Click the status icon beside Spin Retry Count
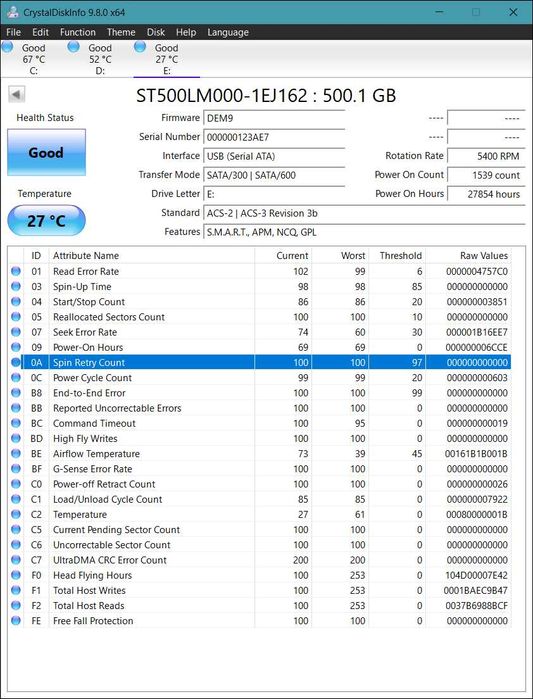 [x=16, y=362]
